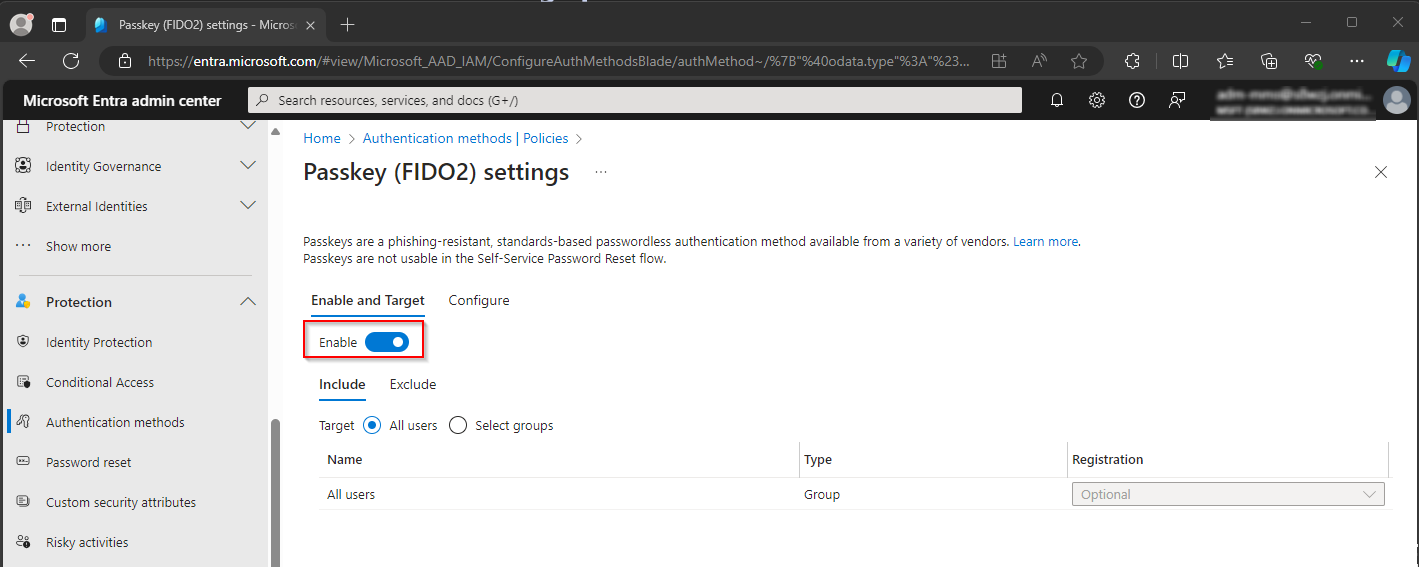Add page to favorites star icon
Image resolution: width=1419 pixels, height=567 pixels.
pyautogui.click(x=1079, y=61)
